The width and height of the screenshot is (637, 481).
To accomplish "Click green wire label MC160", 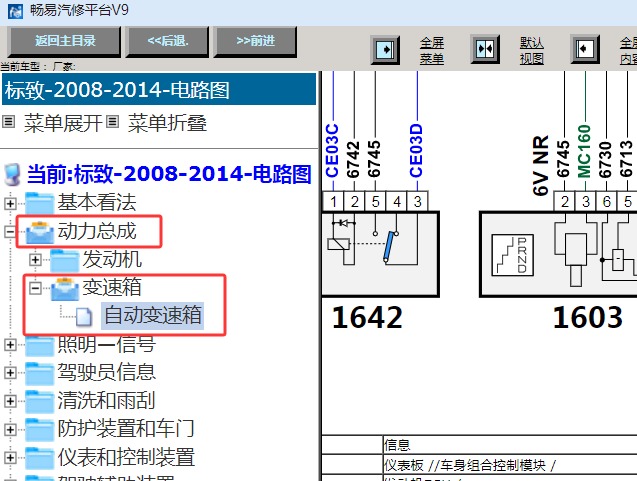I will coord(584,152).
